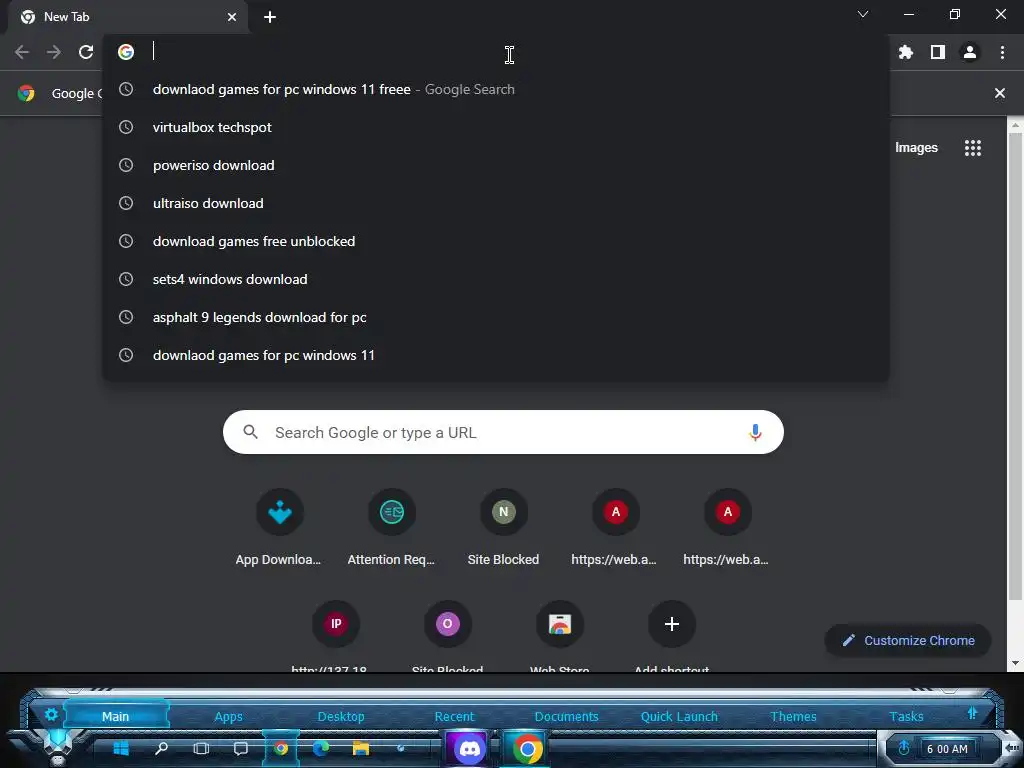Select suggestion ultraiso download

click(496, 203)
